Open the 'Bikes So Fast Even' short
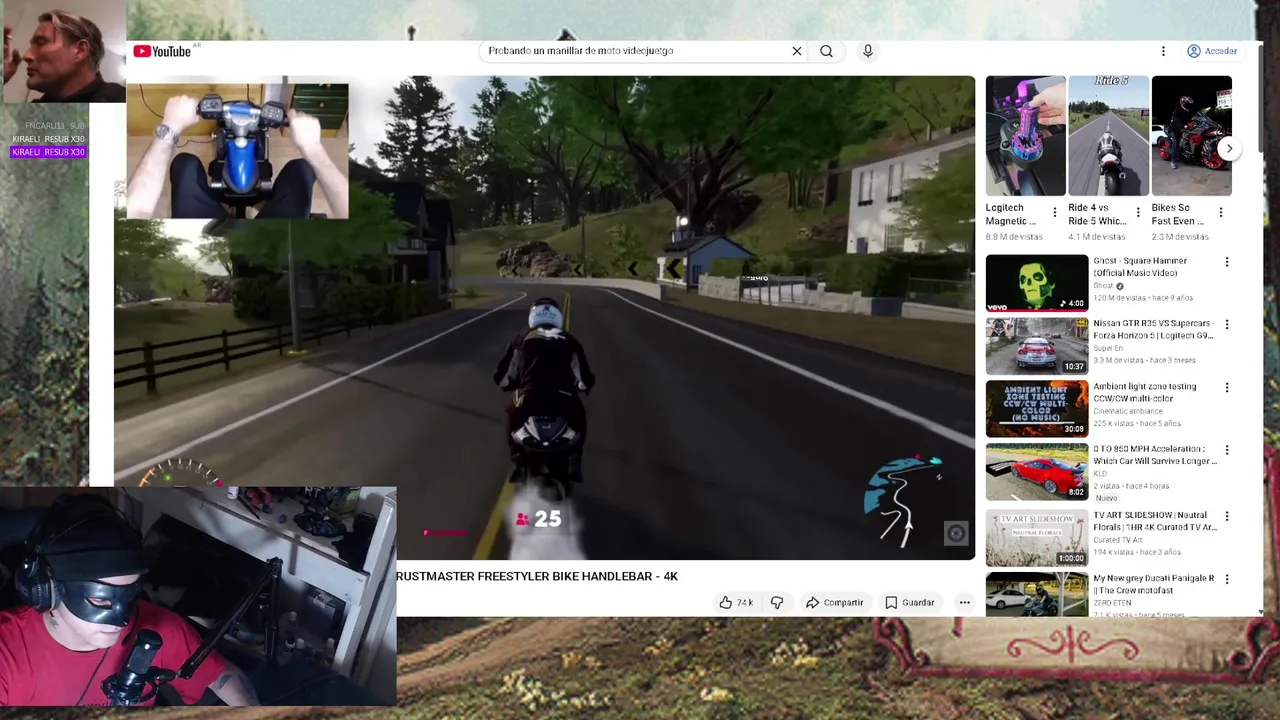The height and width of the screenshot is (720, 1280). [1191, 136]
